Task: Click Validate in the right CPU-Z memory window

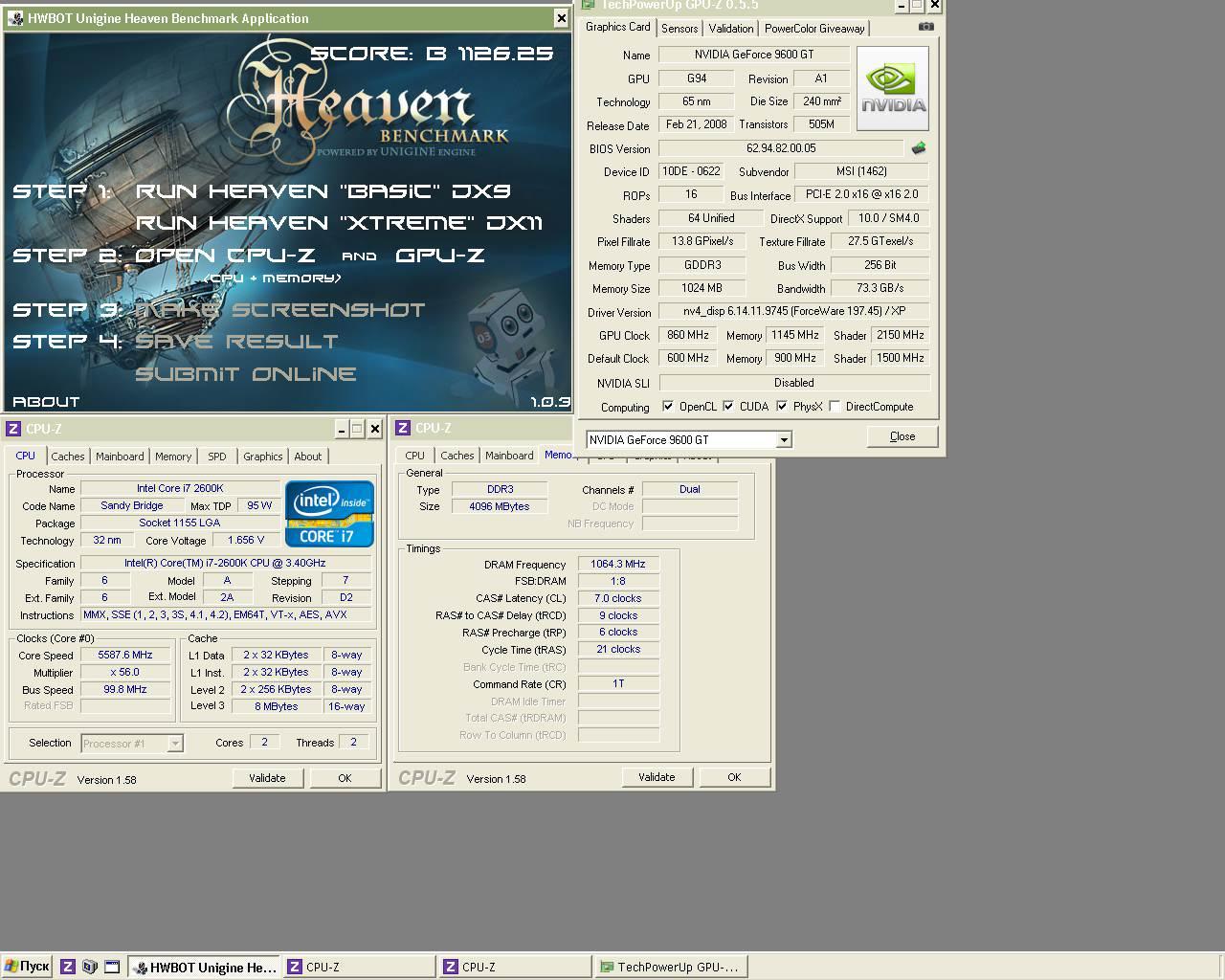Action: [x=657, y=777]
